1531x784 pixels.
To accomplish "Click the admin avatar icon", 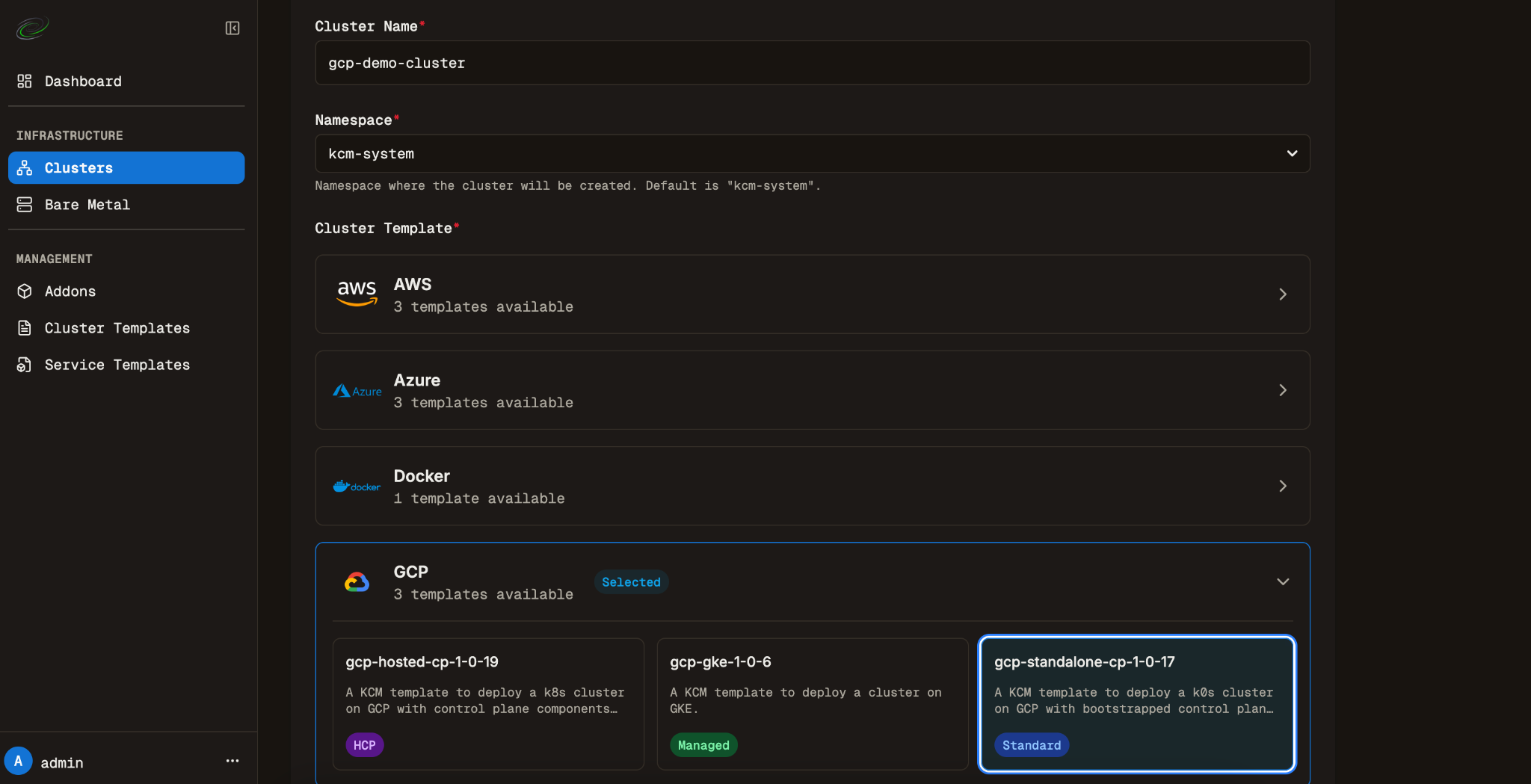I will 18,762.
